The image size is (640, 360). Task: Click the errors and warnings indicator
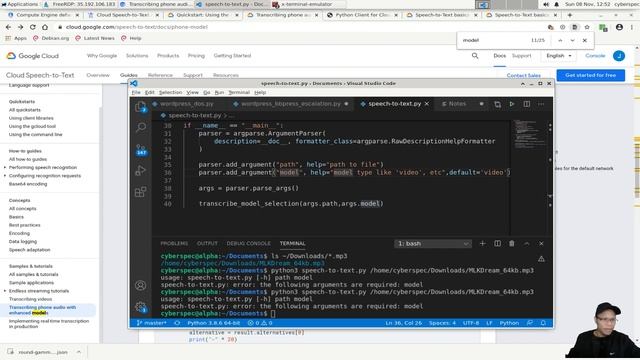point(260,323)
